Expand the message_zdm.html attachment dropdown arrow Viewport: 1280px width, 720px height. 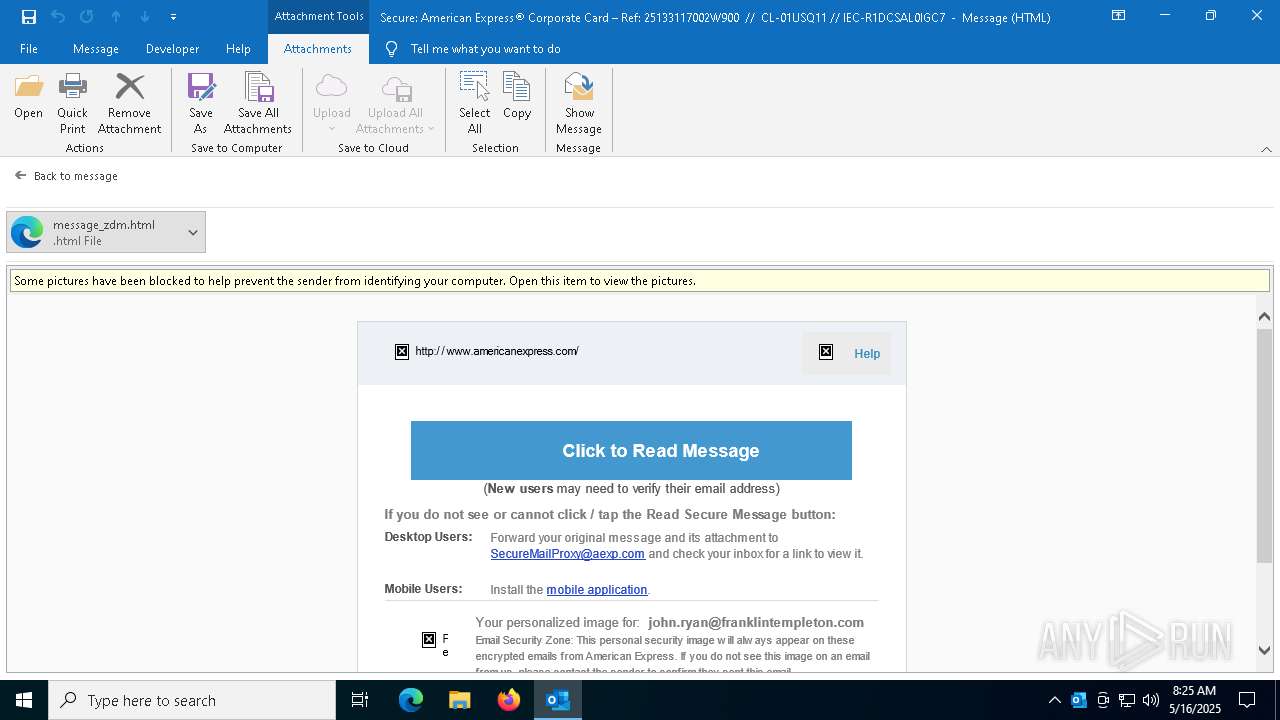click(193, 232)
